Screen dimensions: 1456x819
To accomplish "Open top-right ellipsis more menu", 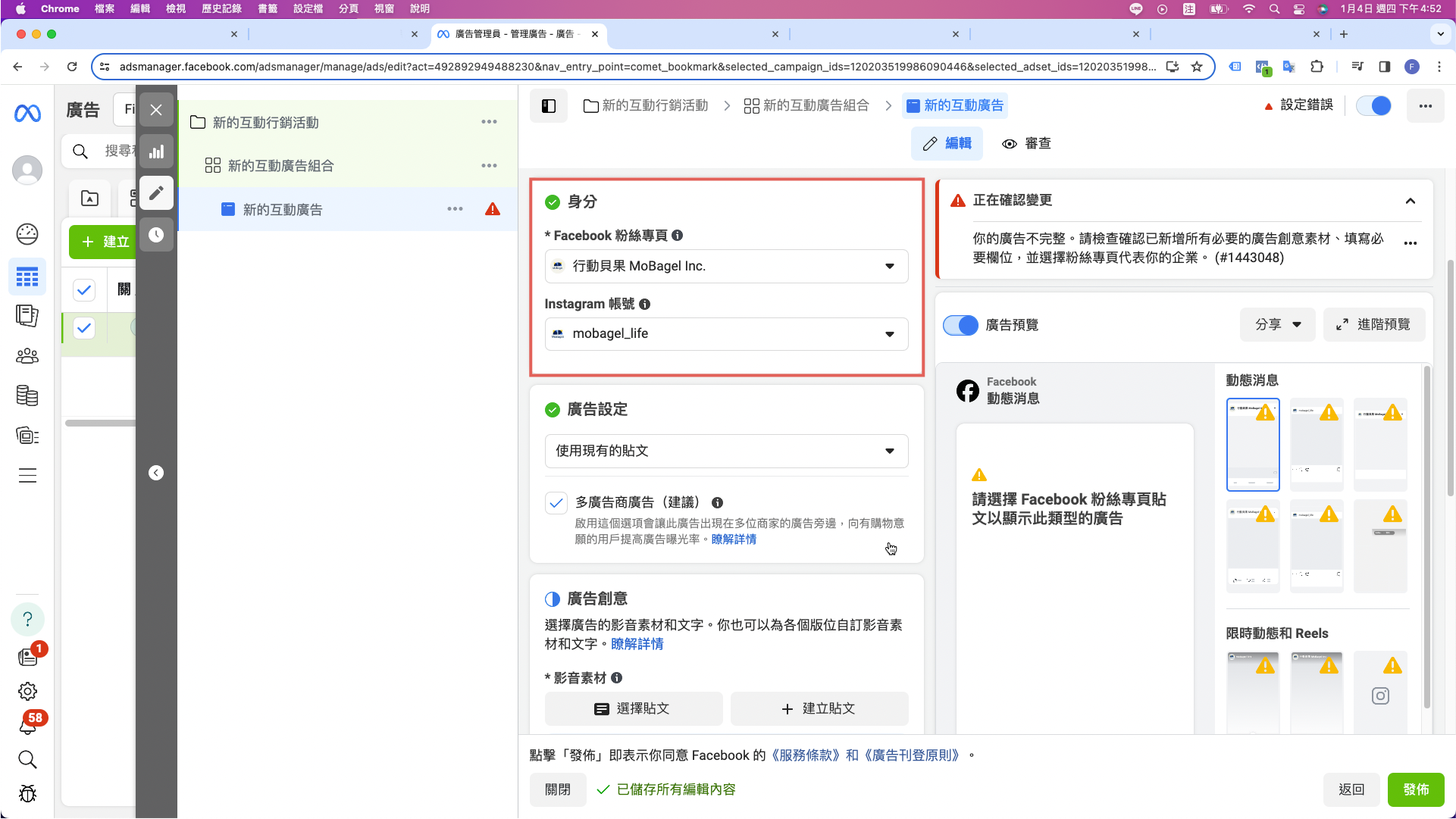I will (x=1426, y=106).
